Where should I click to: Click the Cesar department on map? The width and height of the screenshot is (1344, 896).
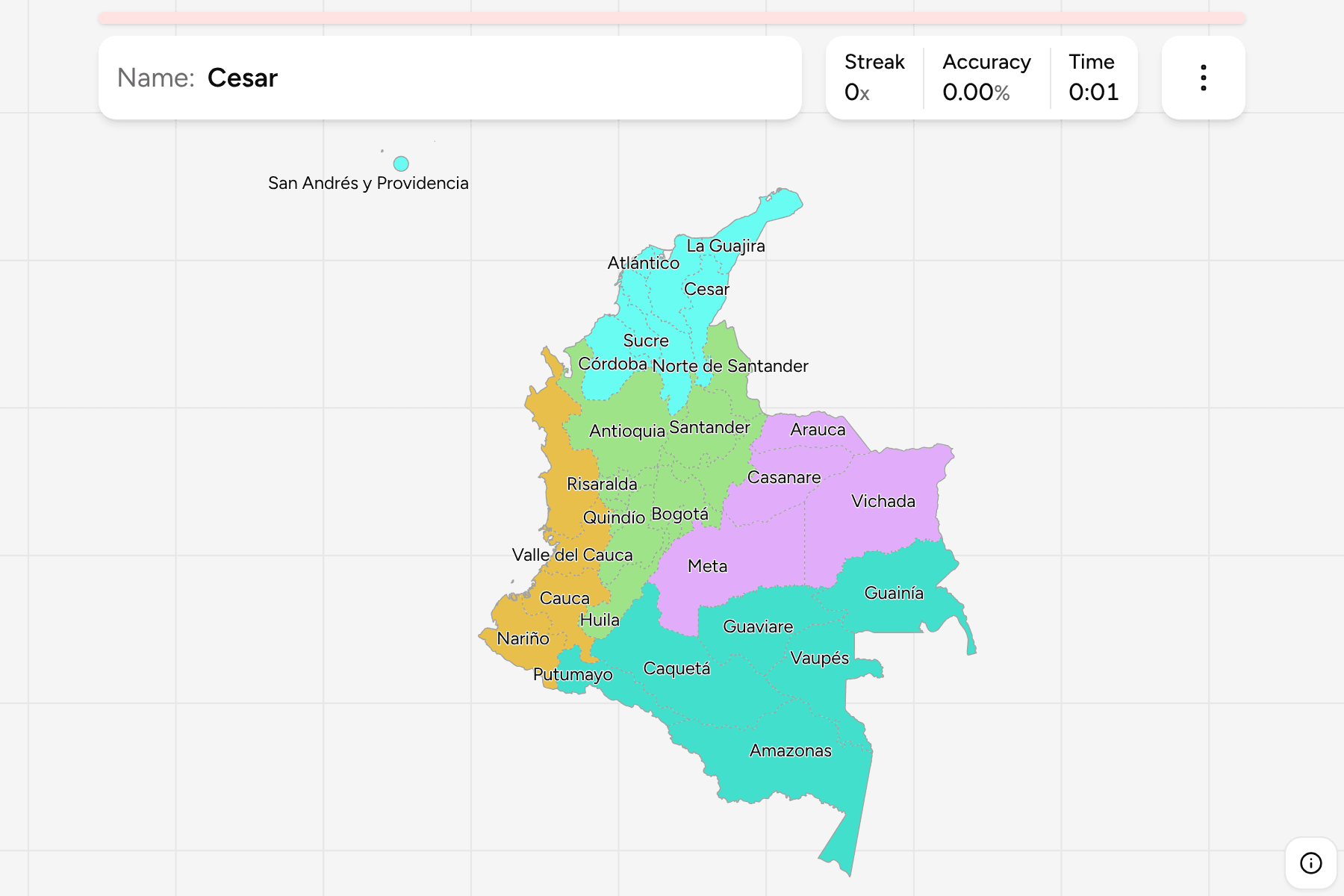(x=706, y=289)
